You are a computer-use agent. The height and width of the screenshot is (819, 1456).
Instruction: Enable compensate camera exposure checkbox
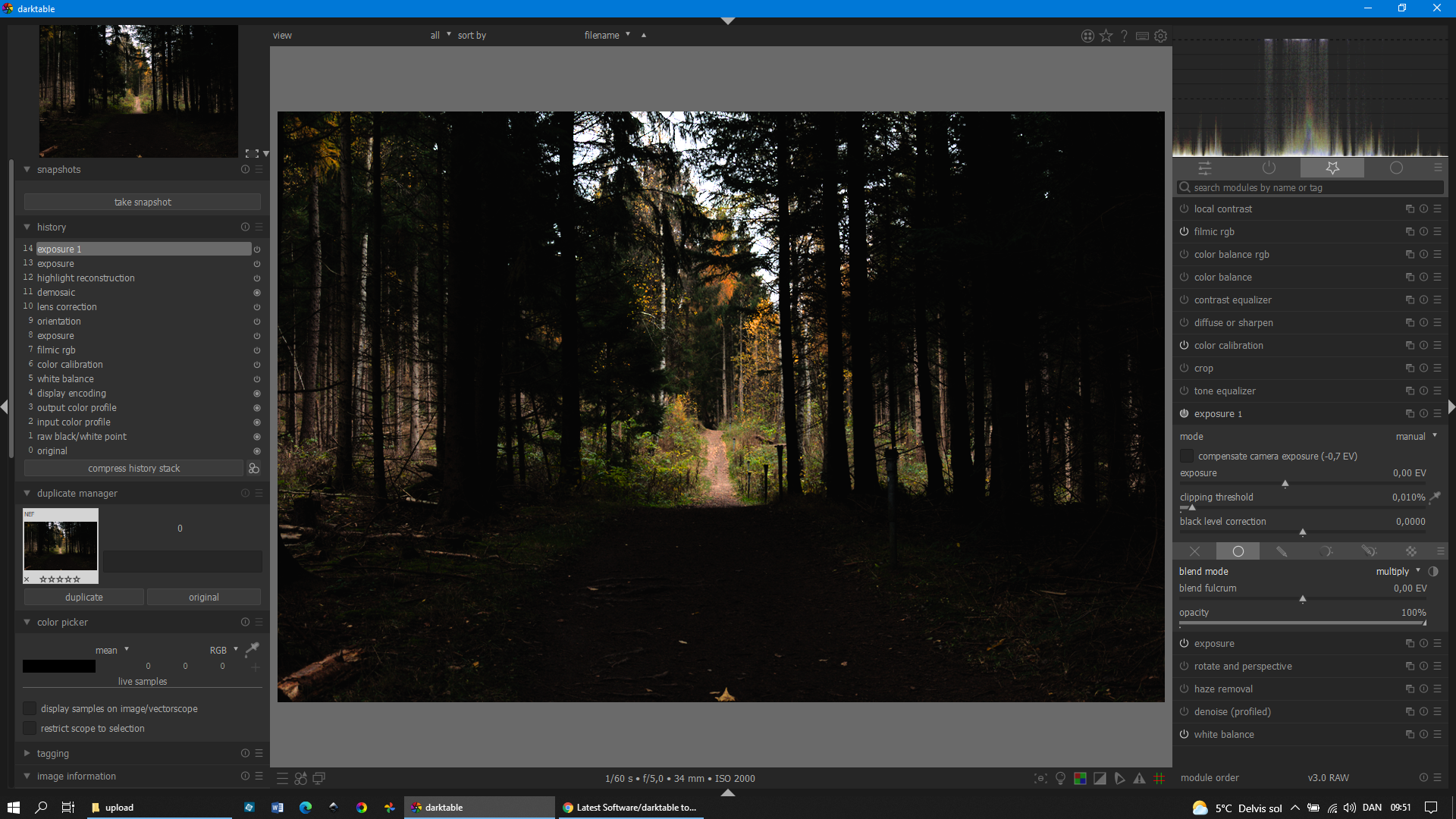[1187, 456]
